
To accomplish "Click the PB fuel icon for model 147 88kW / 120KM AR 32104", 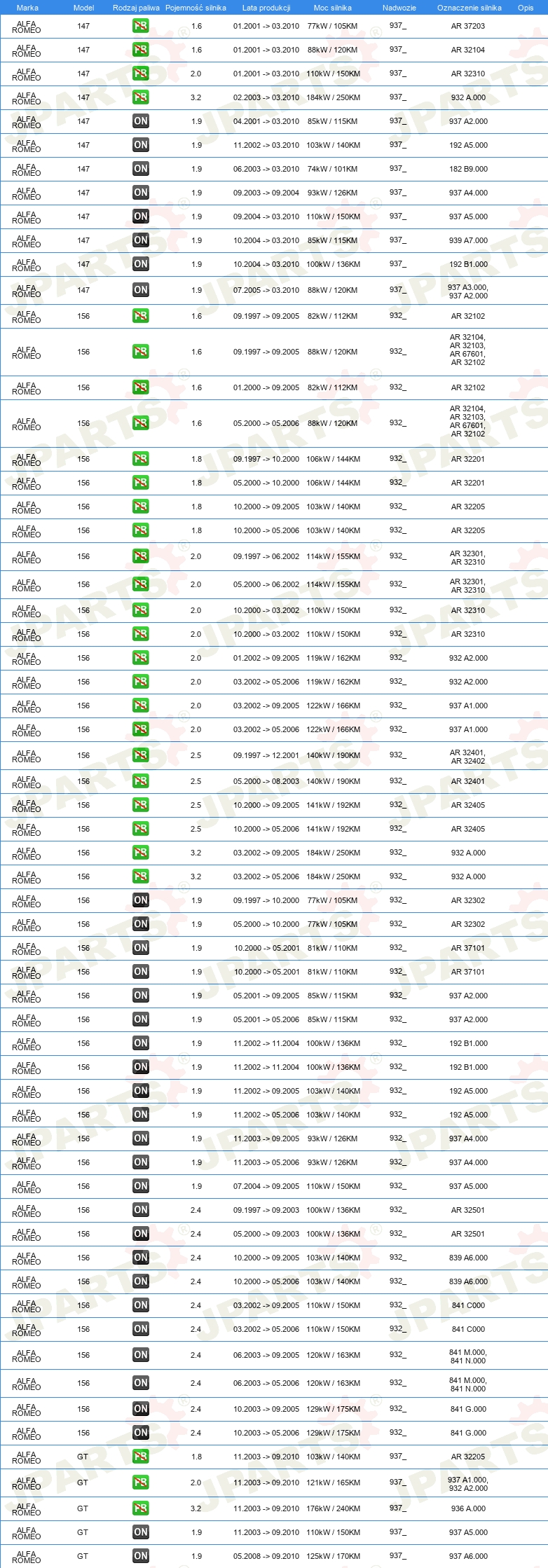I will pyautogui.click(x=140, y=50).
